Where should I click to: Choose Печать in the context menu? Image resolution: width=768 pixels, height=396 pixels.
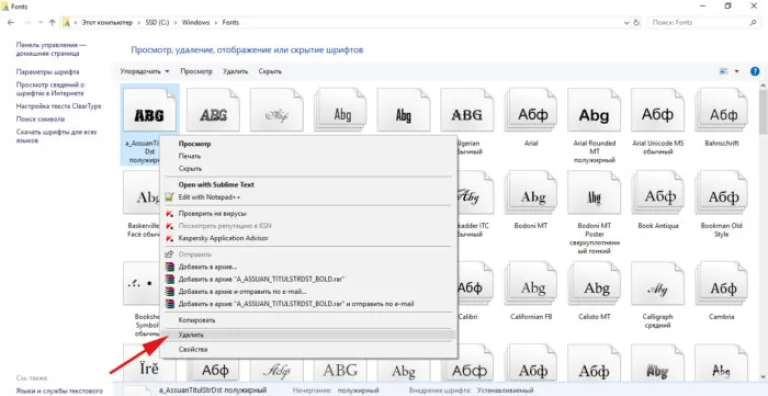[x=309, y=156]
